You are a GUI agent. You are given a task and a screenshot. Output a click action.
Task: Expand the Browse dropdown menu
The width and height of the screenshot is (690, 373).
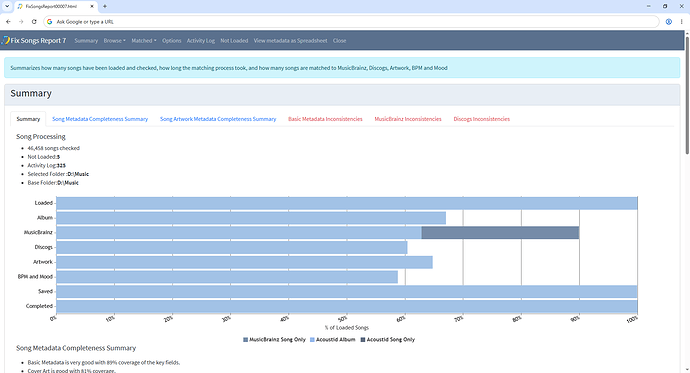pyautogui.click(x=114, y=40)
